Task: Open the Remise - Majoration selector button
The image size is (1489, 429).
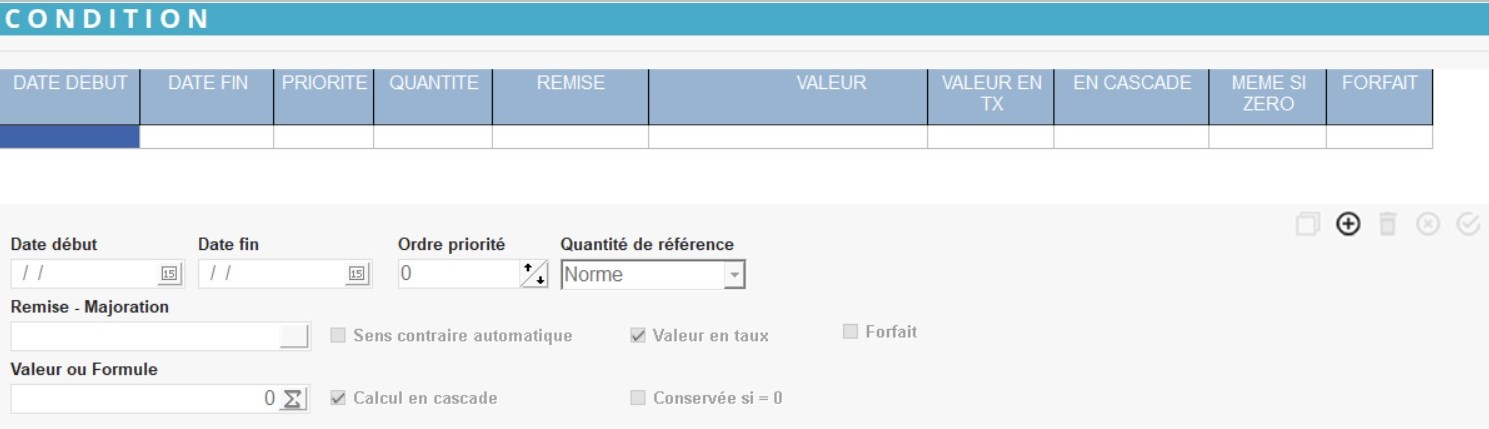Action: (294, 337)
